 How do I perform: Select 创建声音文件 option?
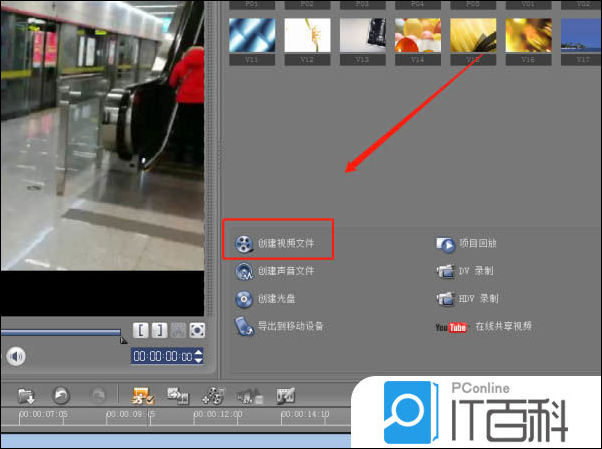coord(286,271)
